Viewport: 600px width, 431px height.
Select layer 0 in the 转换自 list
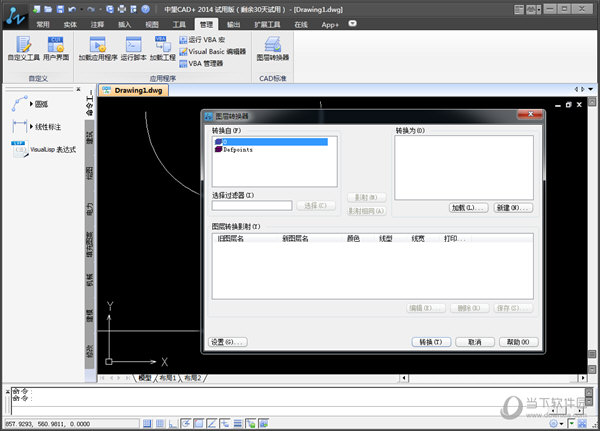coord(271,142)
